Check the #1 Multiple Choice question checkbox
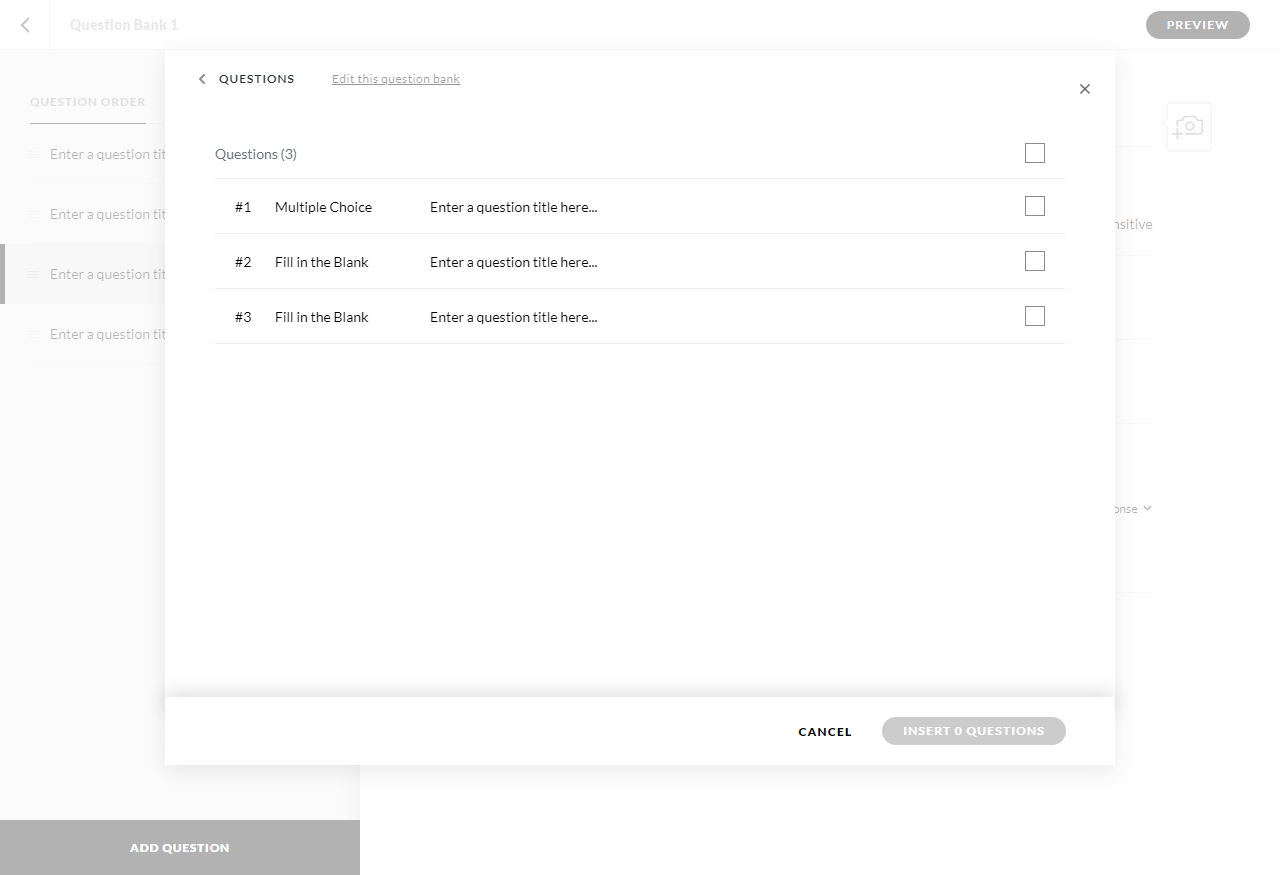This screenshot has height=875, width=1280. (x=1034, y=205)
